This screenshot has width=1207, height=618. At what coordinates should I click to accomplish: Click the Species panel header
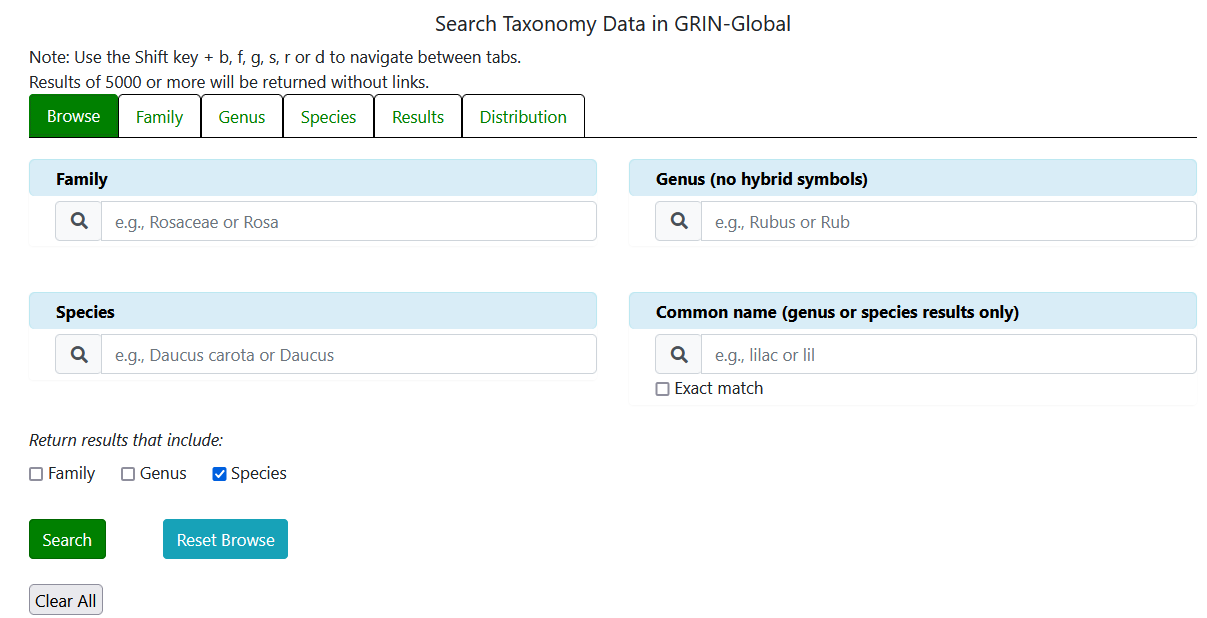[313, 311]
